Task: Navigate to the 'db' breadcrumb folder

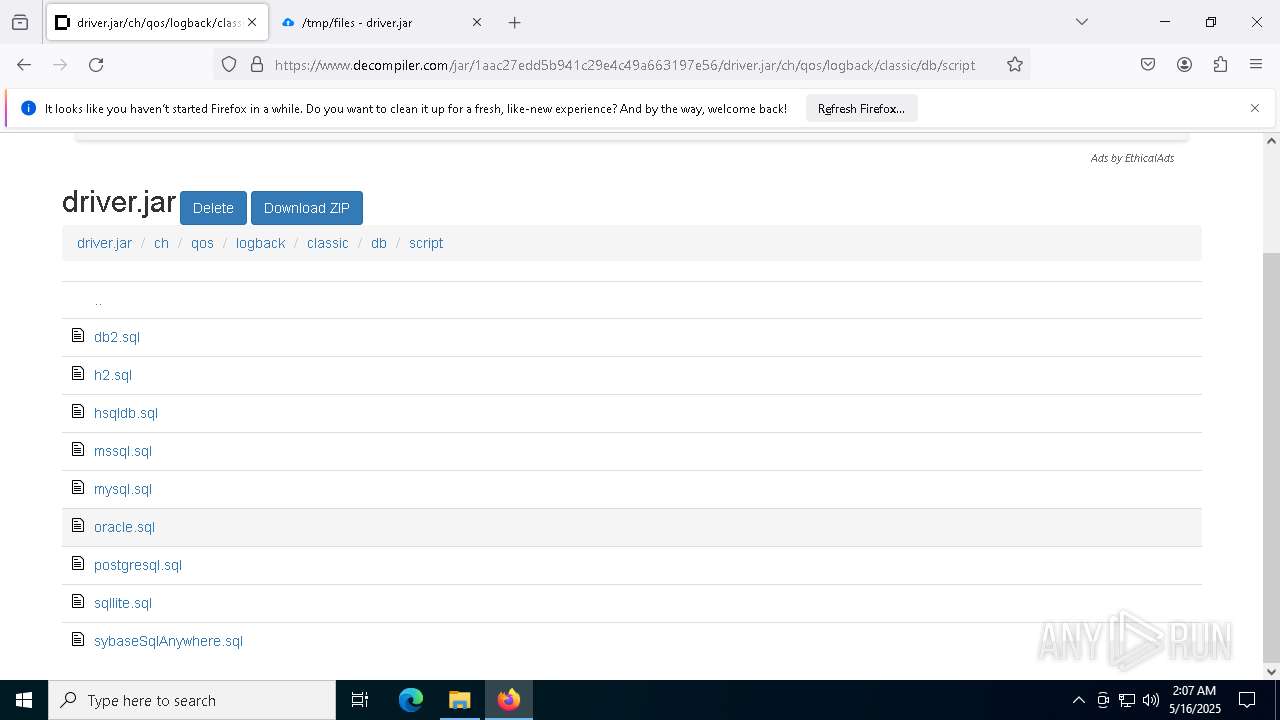Action: [379, 243]
